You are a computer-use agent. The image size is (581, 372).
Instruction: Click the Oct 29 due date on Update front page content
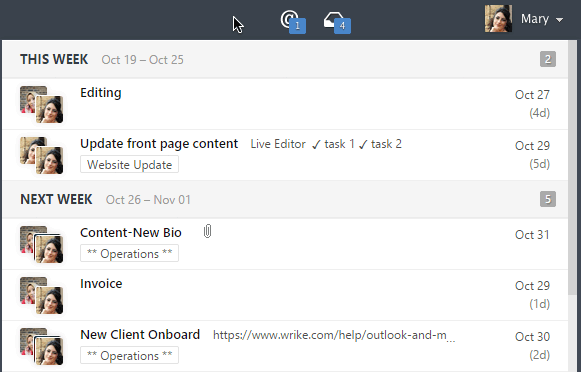(x=532, y=146)
